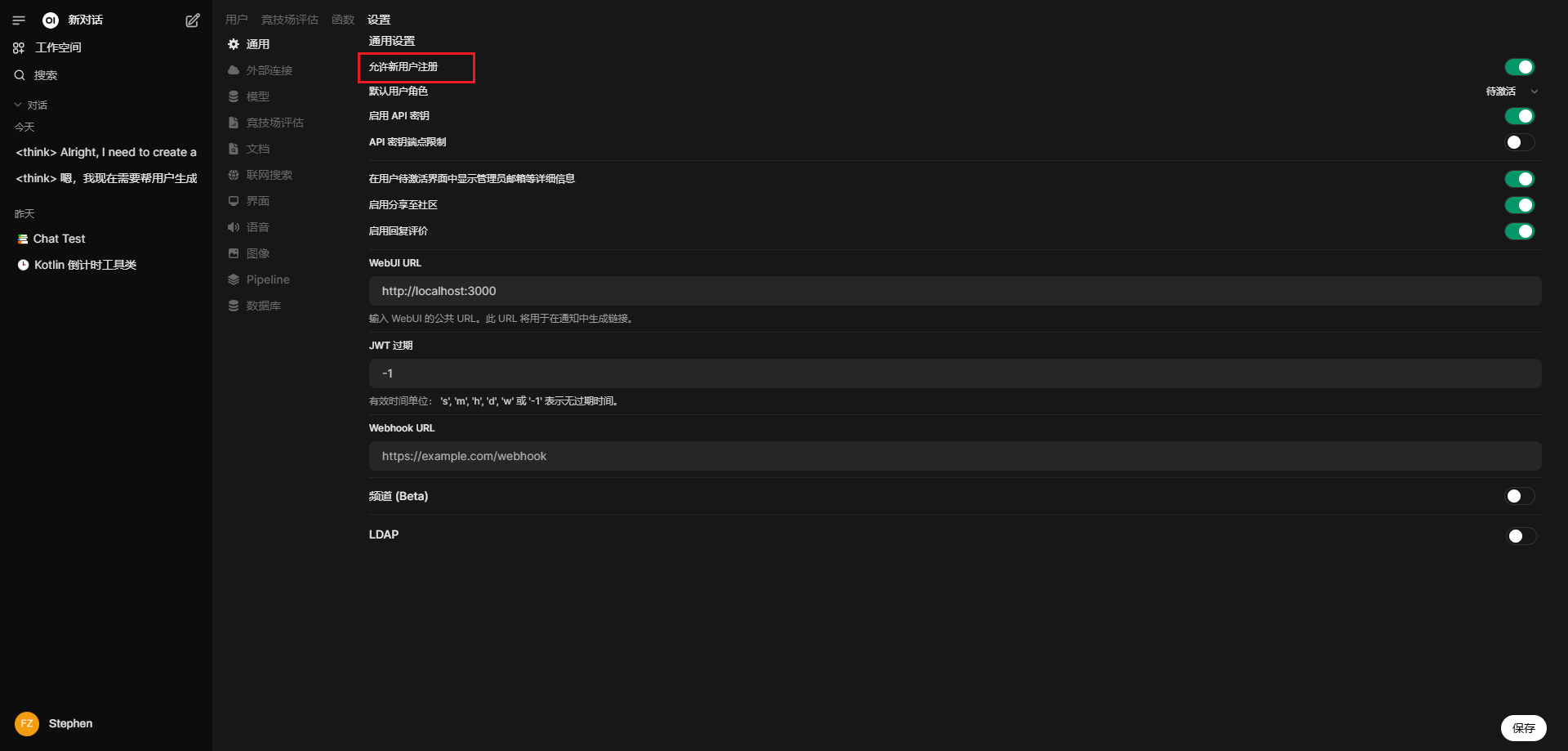The image size is (1568, 751).
Task: Click the 工作空间 workspace grid icon
Action: (x=19, y=48)
